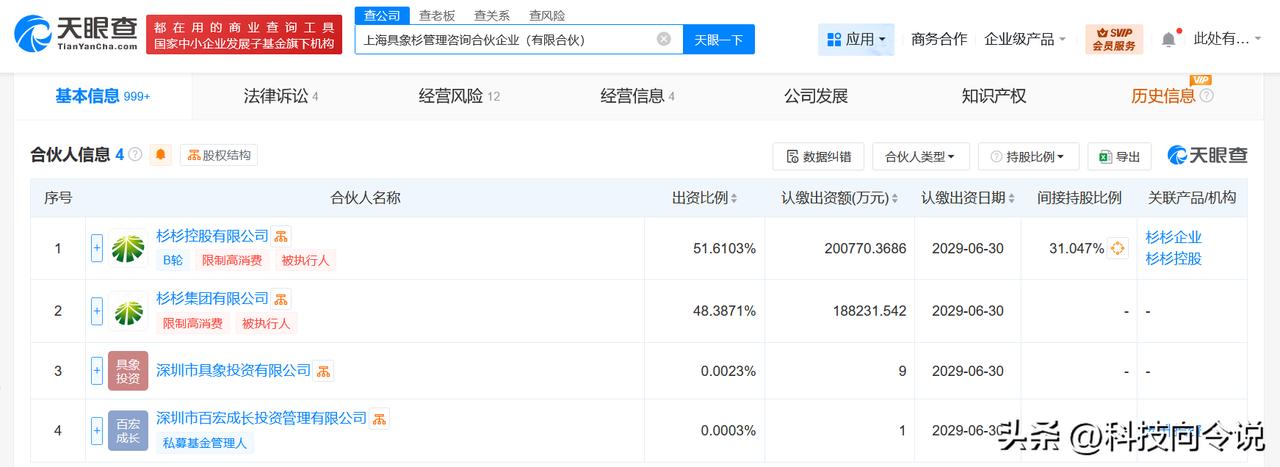The width and height of the screenshot is (1280, 467).
Task: Sort by the 认缴出资日期 column arrows
Action: [x=1013, y=198]
